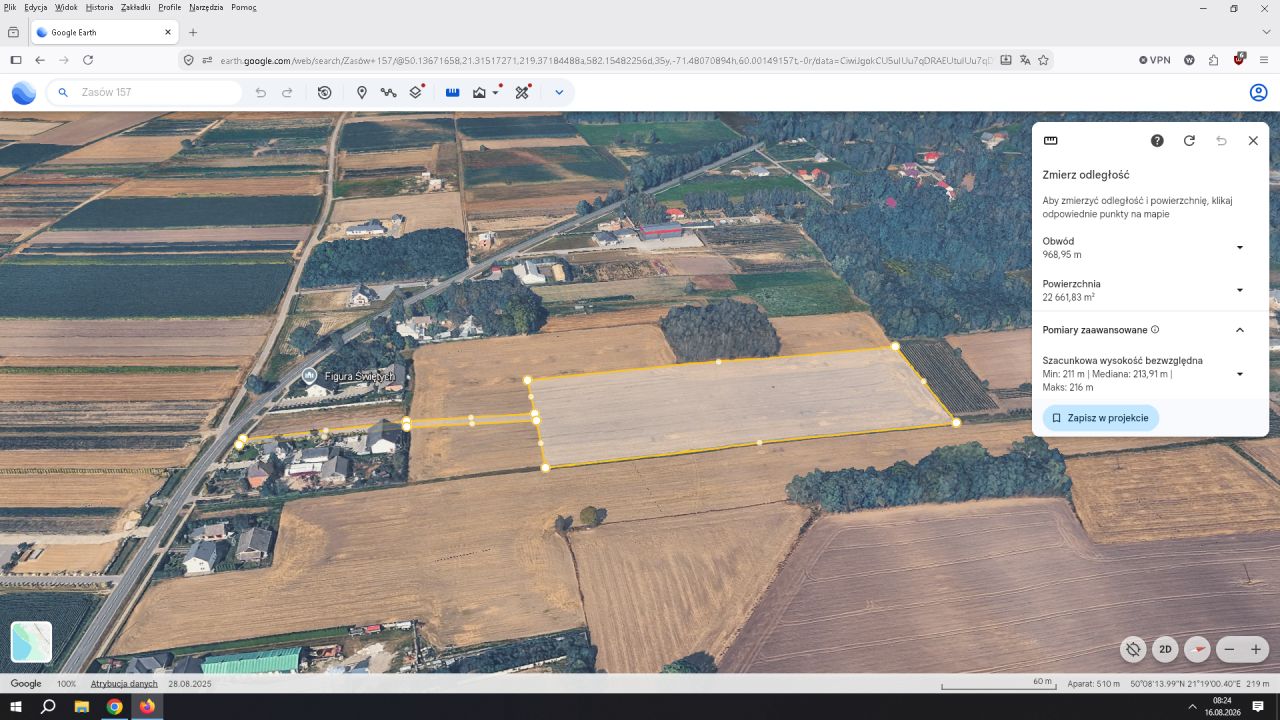The height and width of the screenshot is (720, 1280).
Task: Open the Widok menu
Action: point(66,7)
